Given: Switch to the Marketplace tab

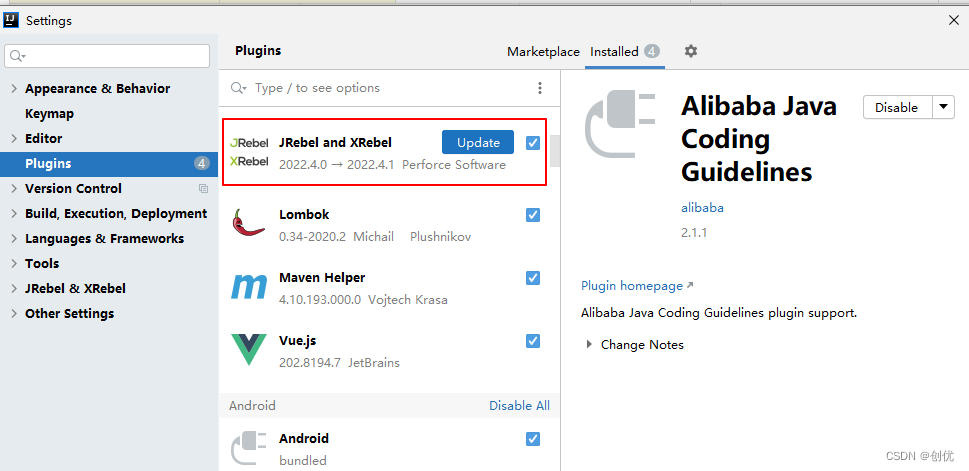Looking at the screenshot, I should [x=543, y=52].
